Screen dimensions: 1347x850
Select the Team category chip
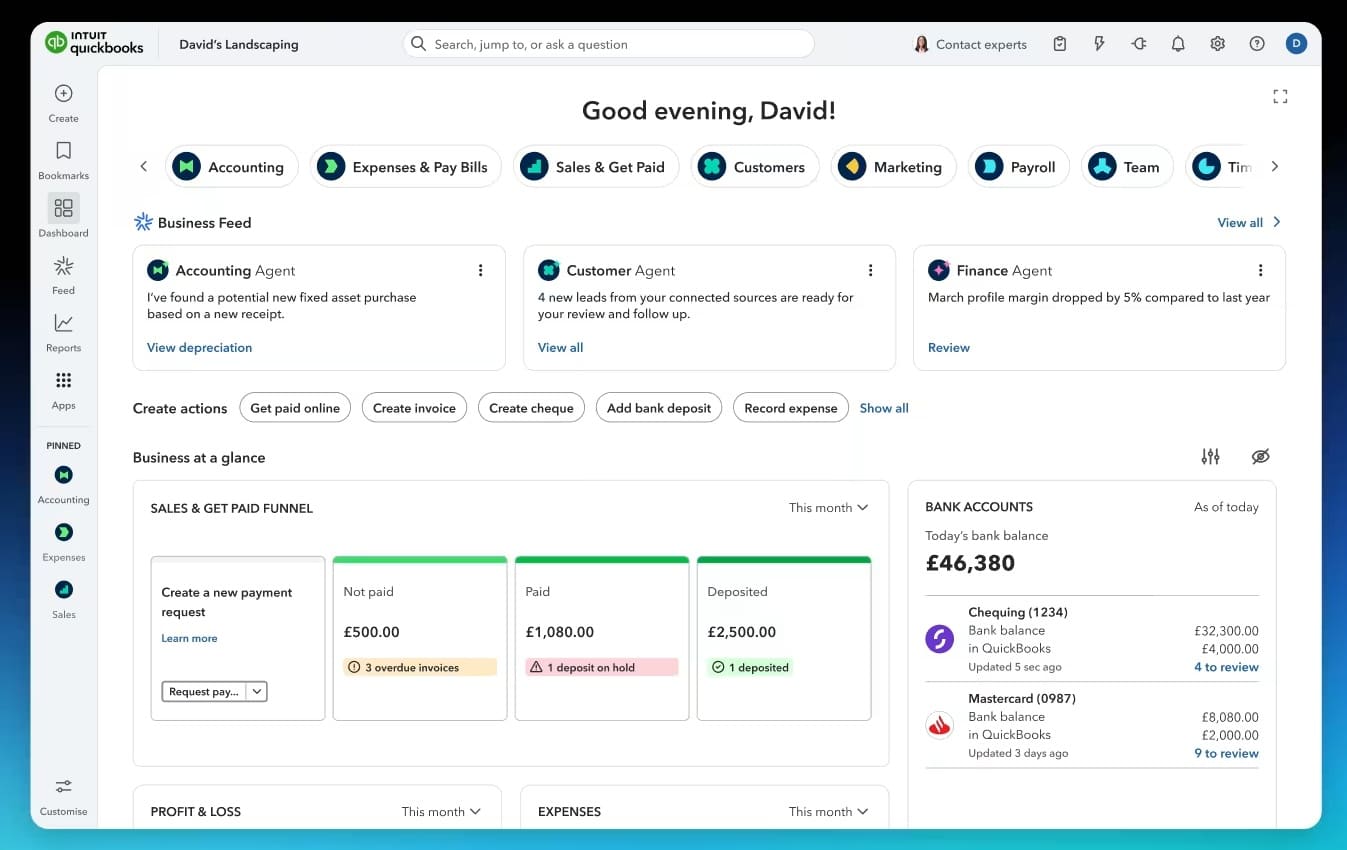(x=1128, y=167)
